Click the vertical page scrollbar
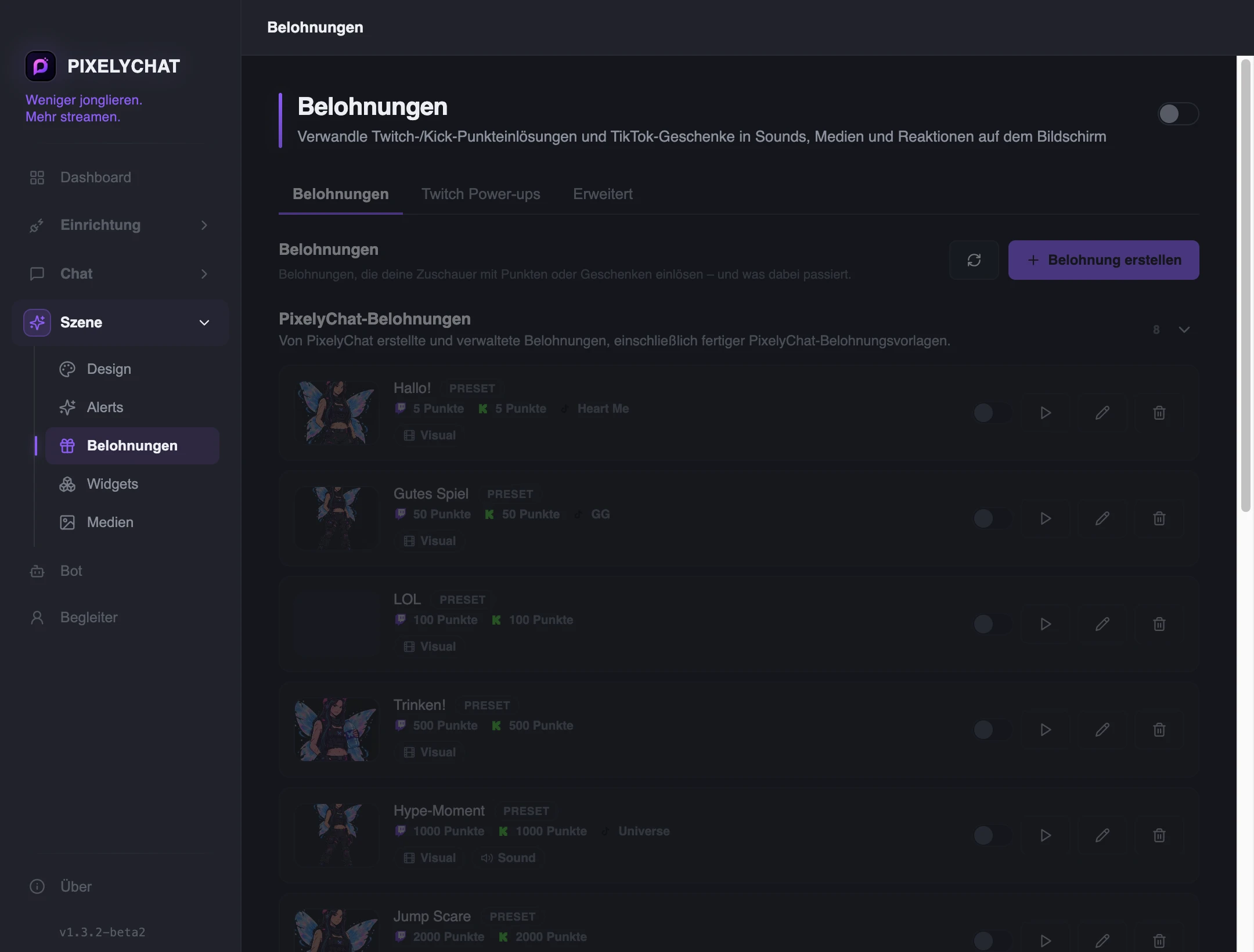1254x952 pixels. (1245, 286)
